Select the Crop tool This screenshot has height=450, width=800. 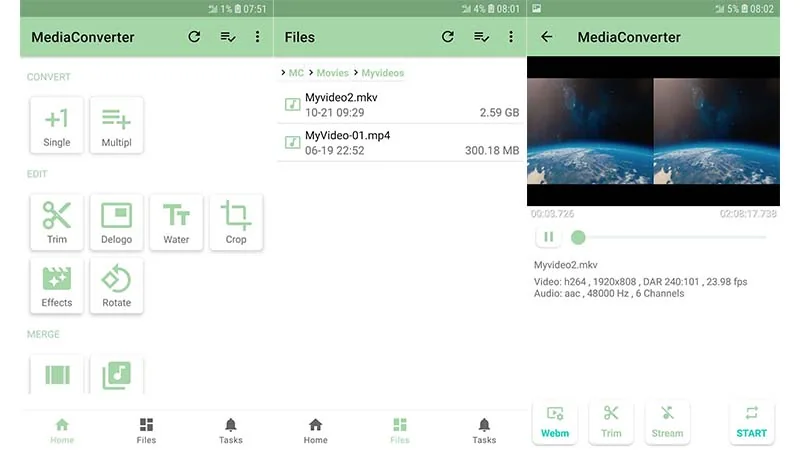236,222
